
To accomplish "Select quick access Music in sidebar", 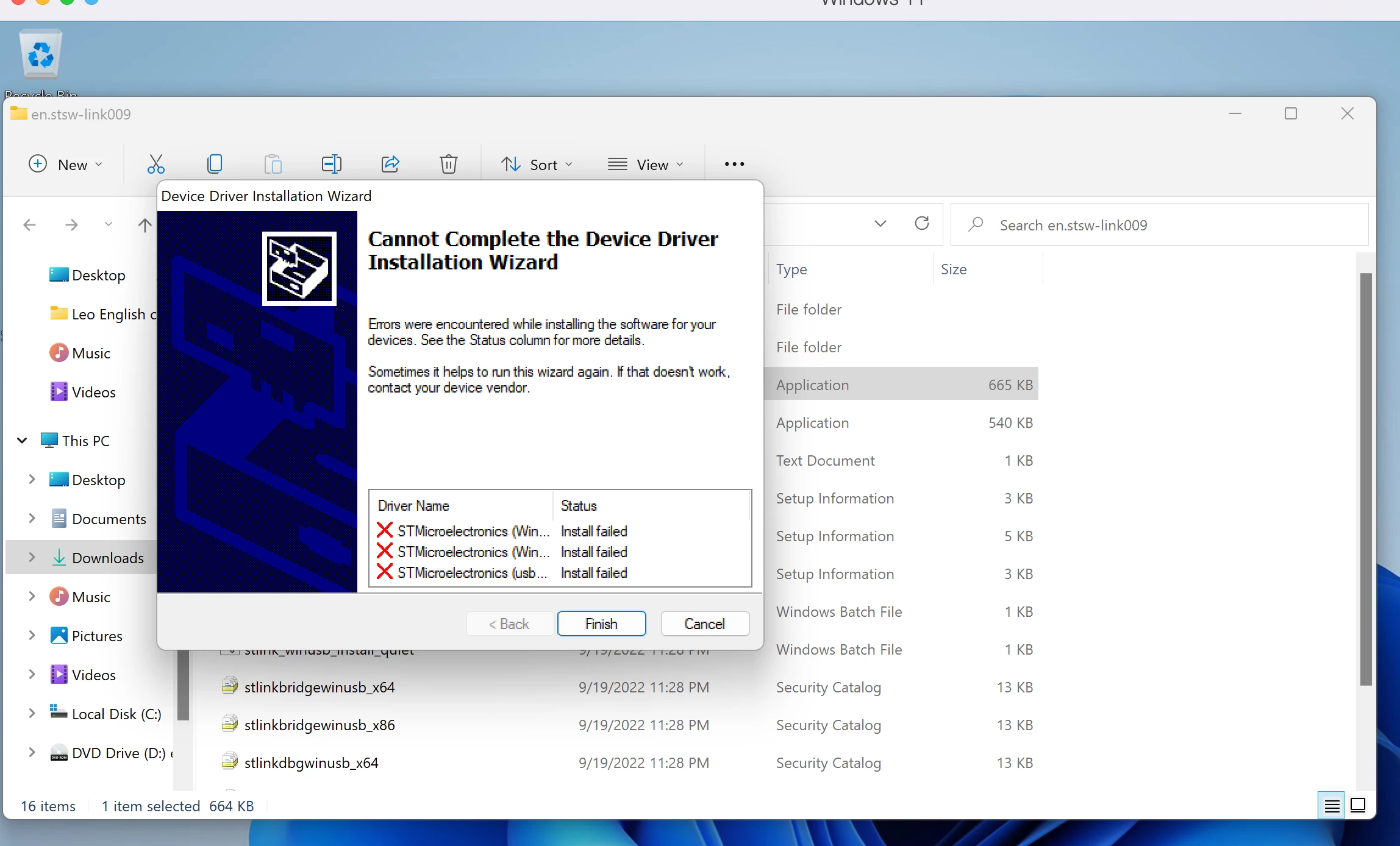I will [80, 353].
